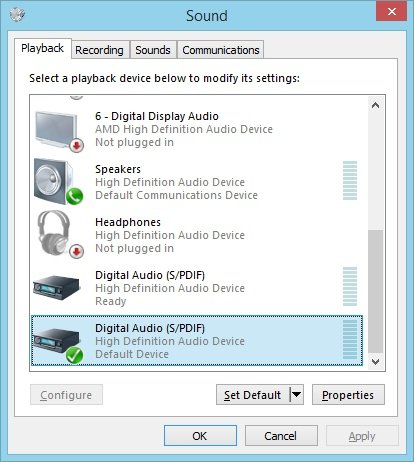This screenshot has height=462, width=414.
Task: Click the OK button
Action: pos(200,436)
